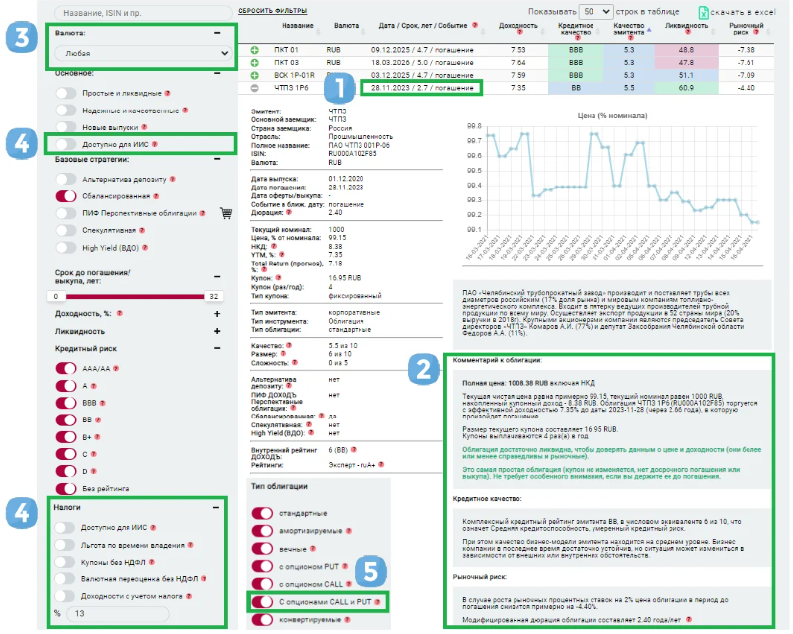
Task: Click the shopping cart icon beside ПИФ Перспективные облигации
Action: tap(225, 213)
